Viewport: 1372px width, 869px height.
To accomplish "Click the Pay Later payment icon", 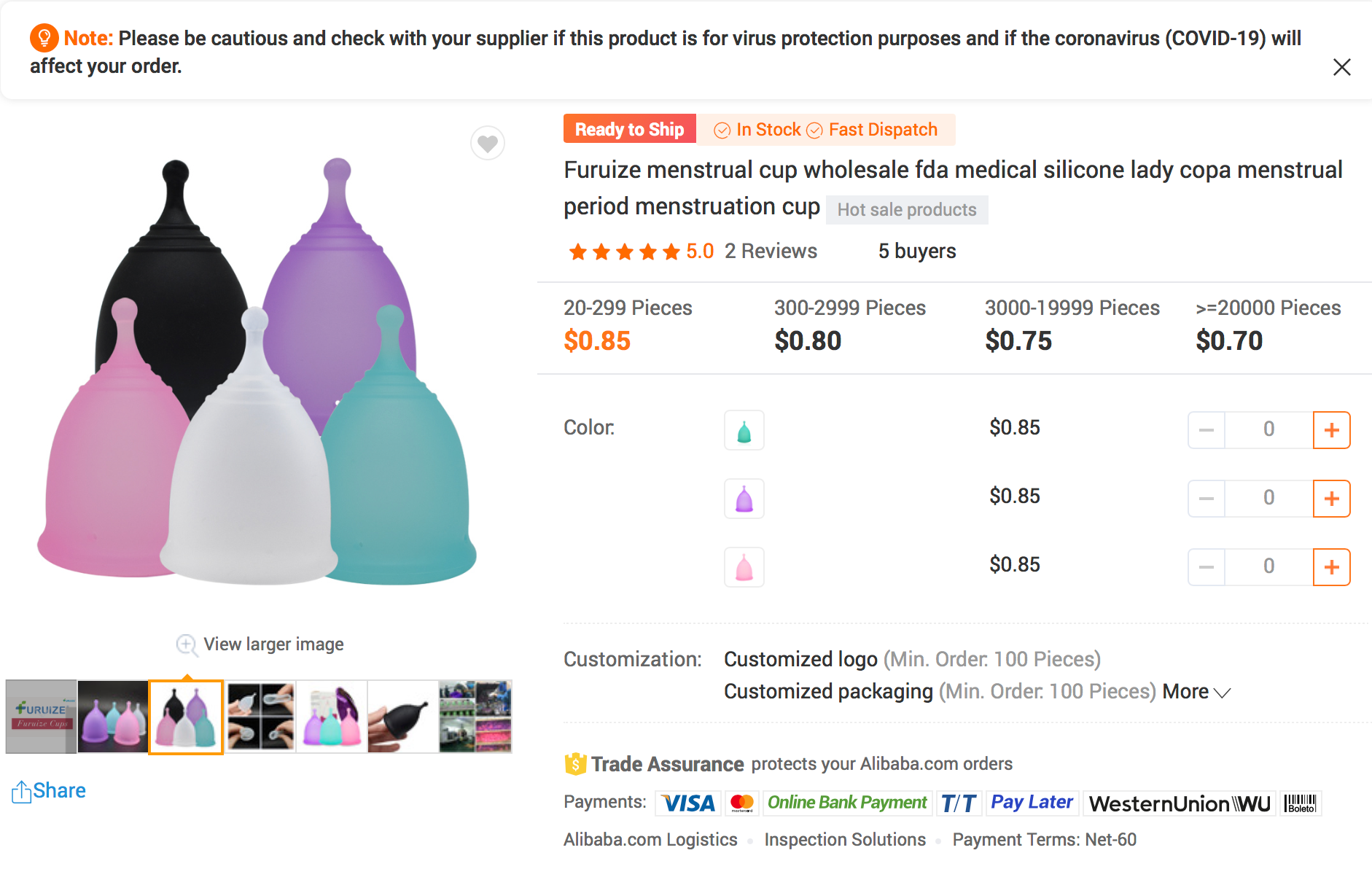I will (x=1032, y=803).
